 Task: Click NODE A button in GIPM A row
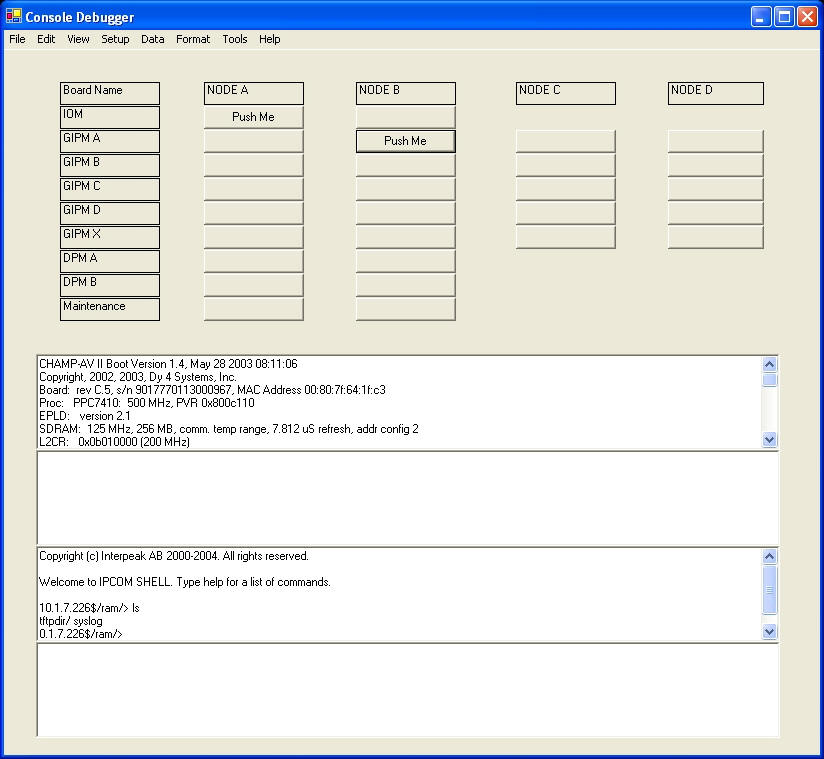253,141
